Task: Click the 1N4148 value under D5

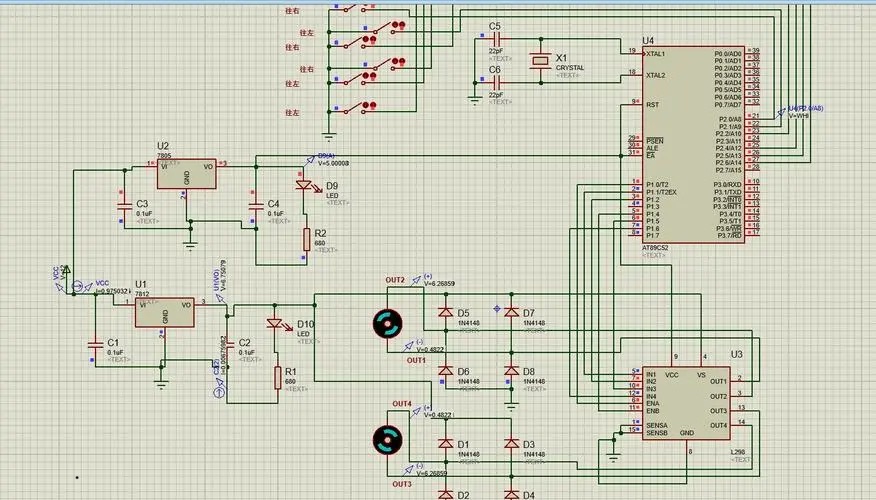Action: click(469, 323)
